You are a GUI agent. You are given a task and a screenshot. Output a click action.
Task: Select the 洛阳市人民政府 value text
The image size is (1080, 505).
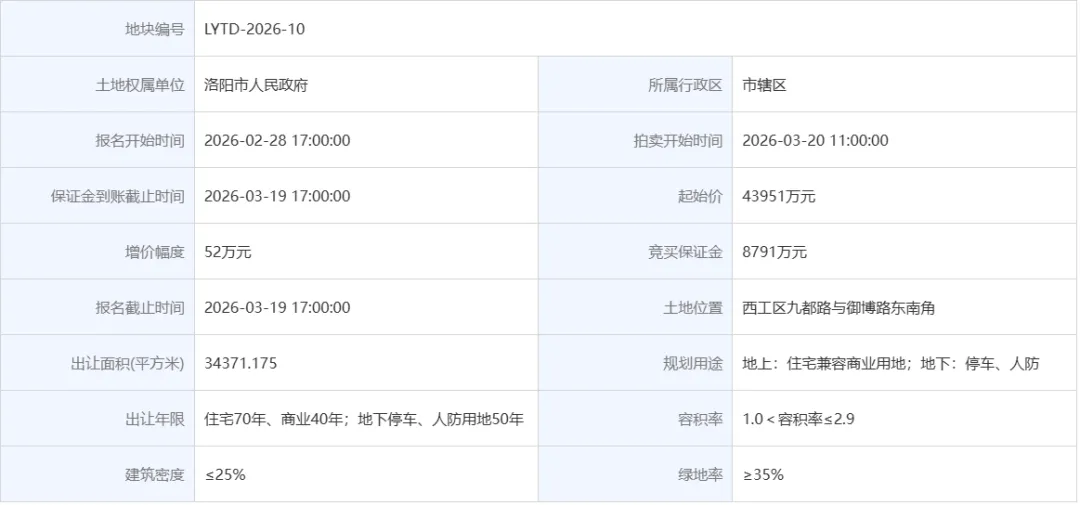coord(256,85)
